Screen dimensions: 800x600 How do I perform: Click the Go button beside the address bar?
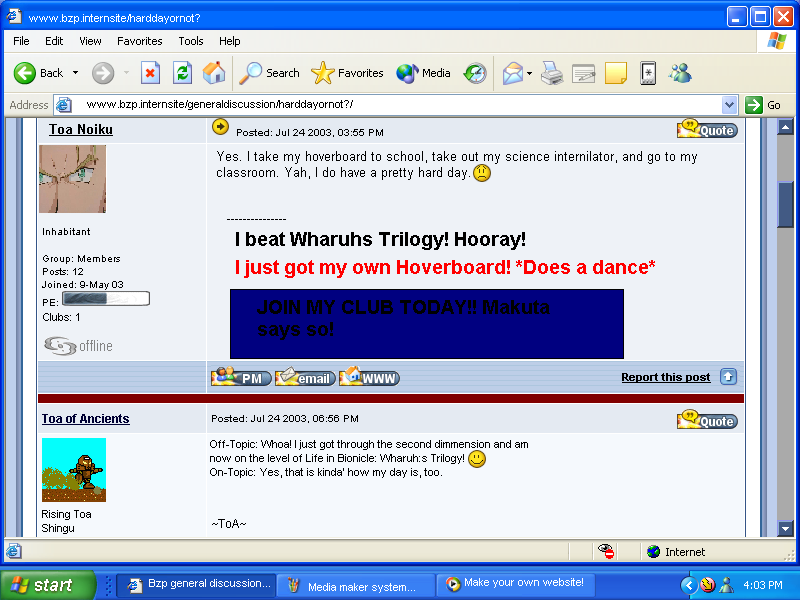point(763,105)
